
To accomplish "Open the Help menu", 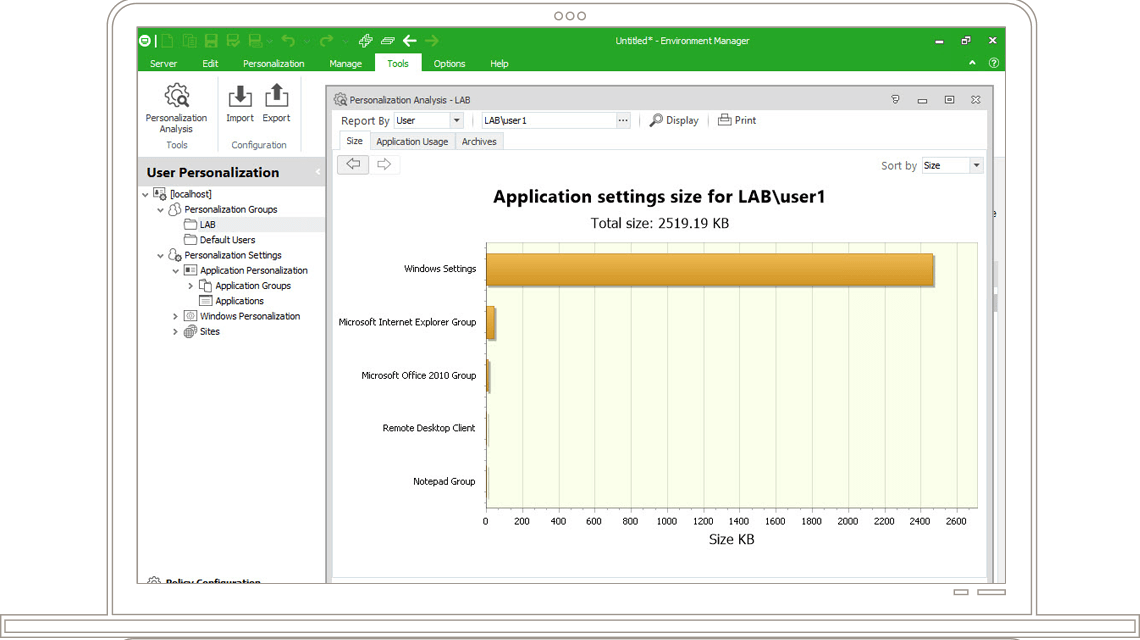I will (x=499, y=64).
